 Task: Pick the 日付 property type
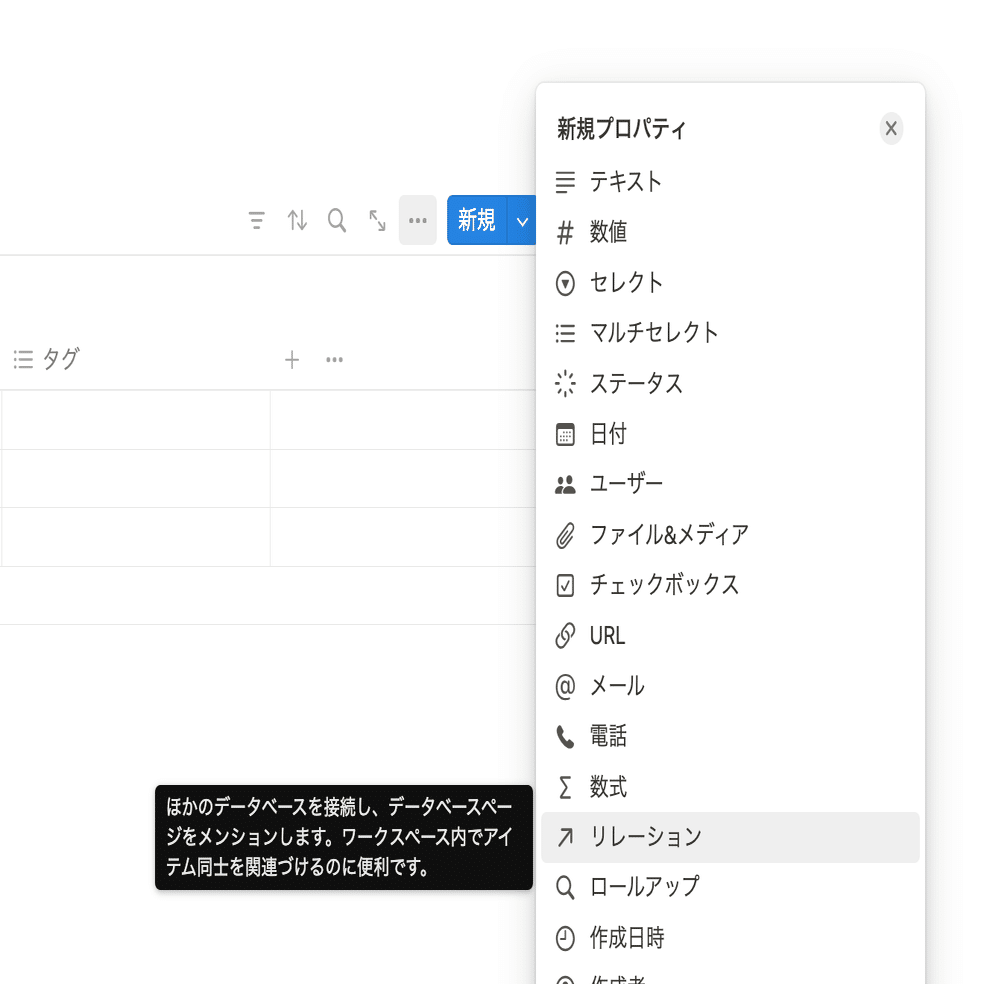coord(730,434)
